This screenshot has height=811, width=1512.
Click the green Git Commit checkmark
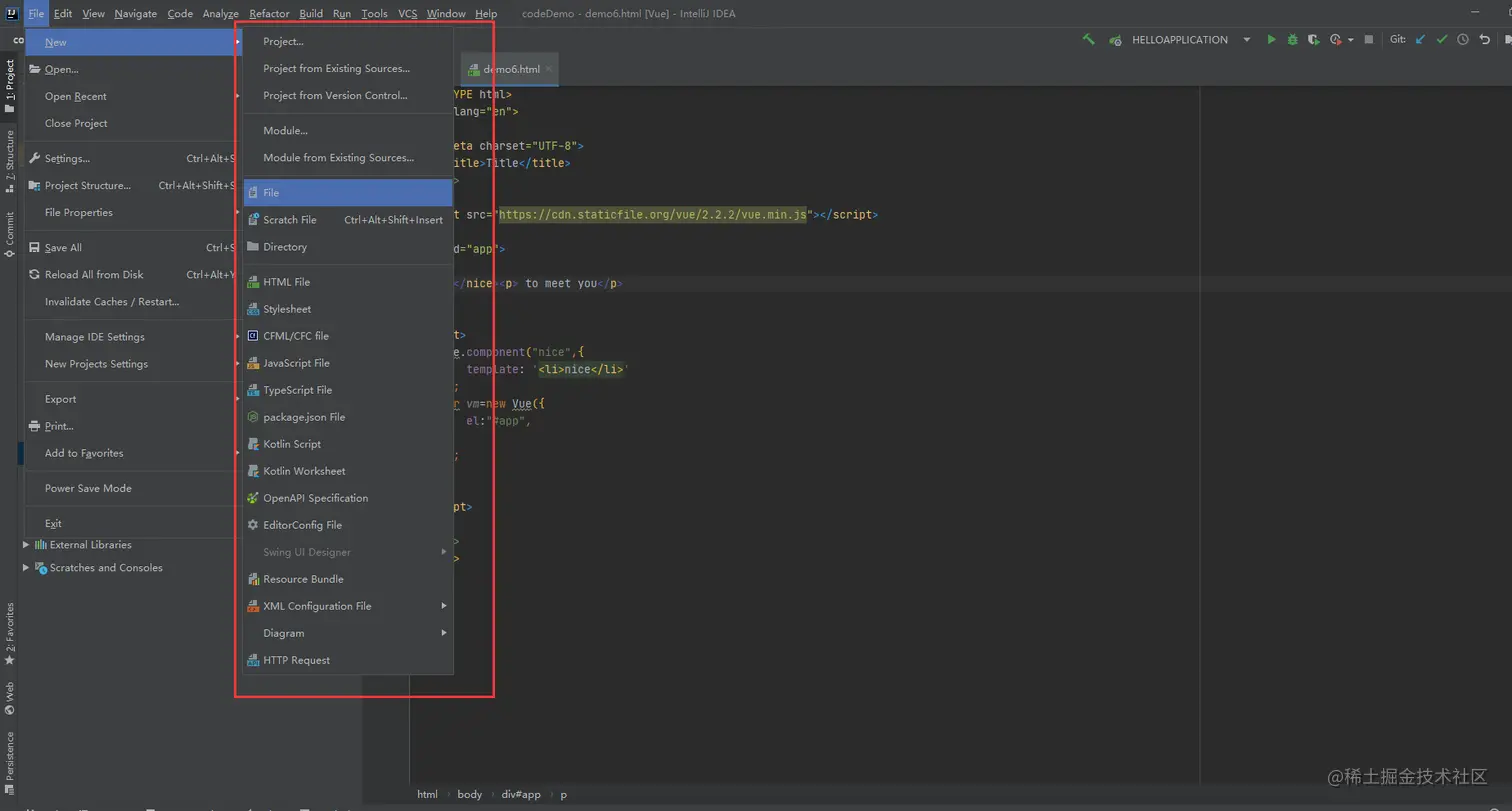(1441, 40)
